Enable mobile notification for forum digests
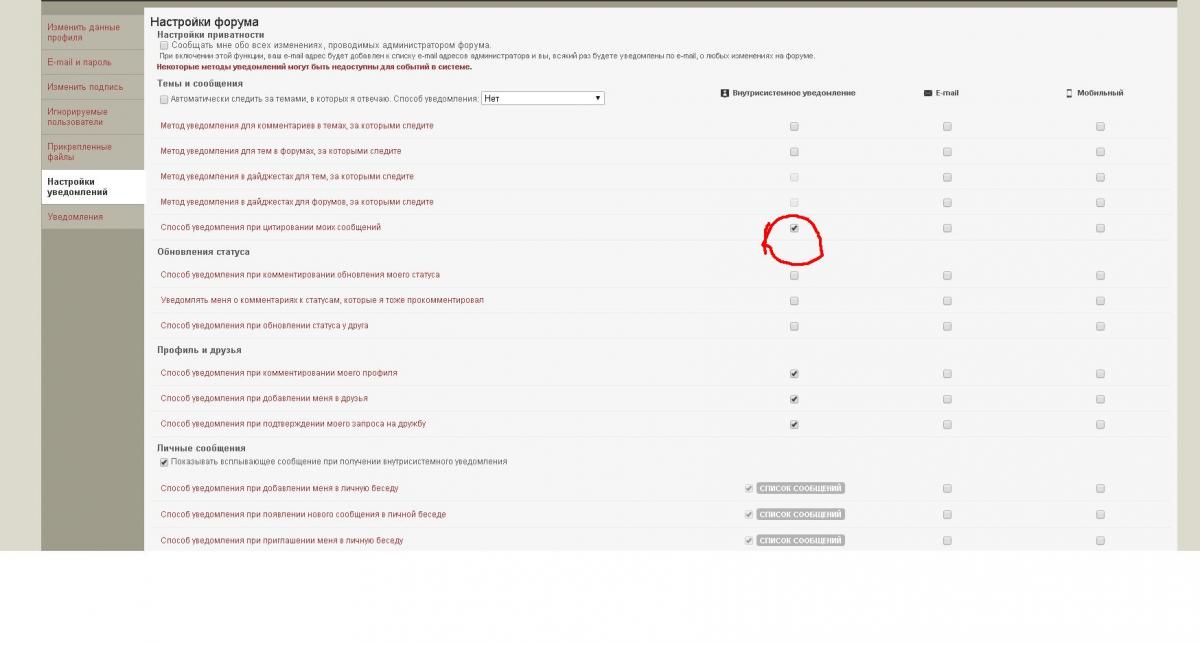Viewport: 1200px width, 645px height. click(x=1100, y=203)
